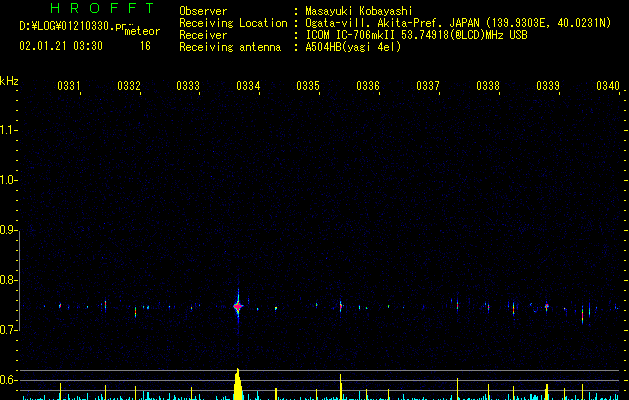Click the 0332 time marker
Image resolution: width=629 pixels, height=400 pixels.
click(x=129, y=86)
